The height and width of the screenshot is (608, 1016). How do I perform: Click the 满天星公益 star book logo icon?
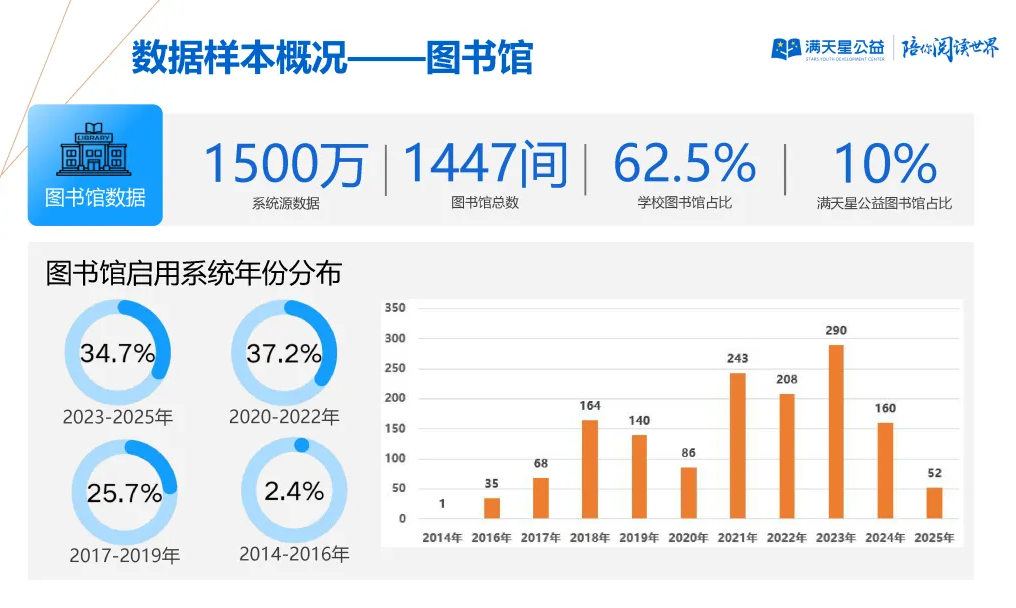point(785,48)
